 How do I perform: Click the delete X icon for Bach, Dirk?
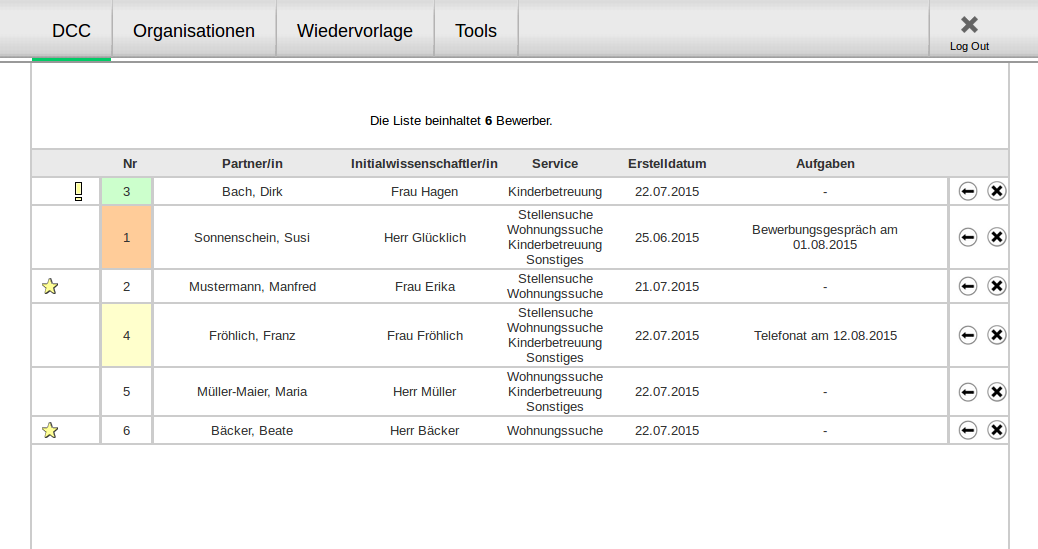pyautogui.click(x=997, y=191)
